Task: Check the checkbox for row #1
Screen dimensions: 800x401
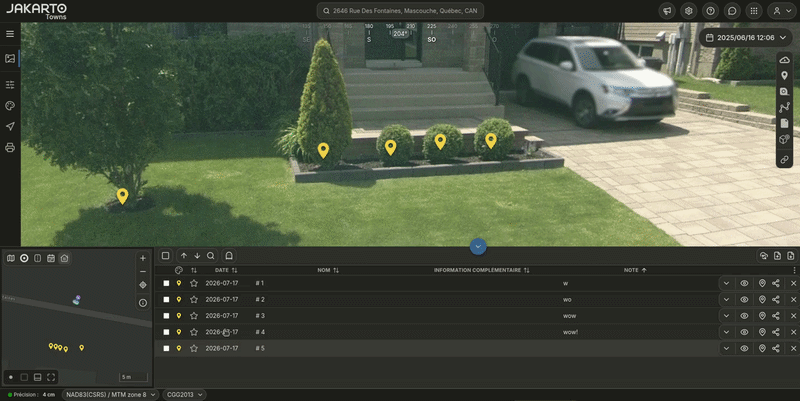Action: point(166,283)
